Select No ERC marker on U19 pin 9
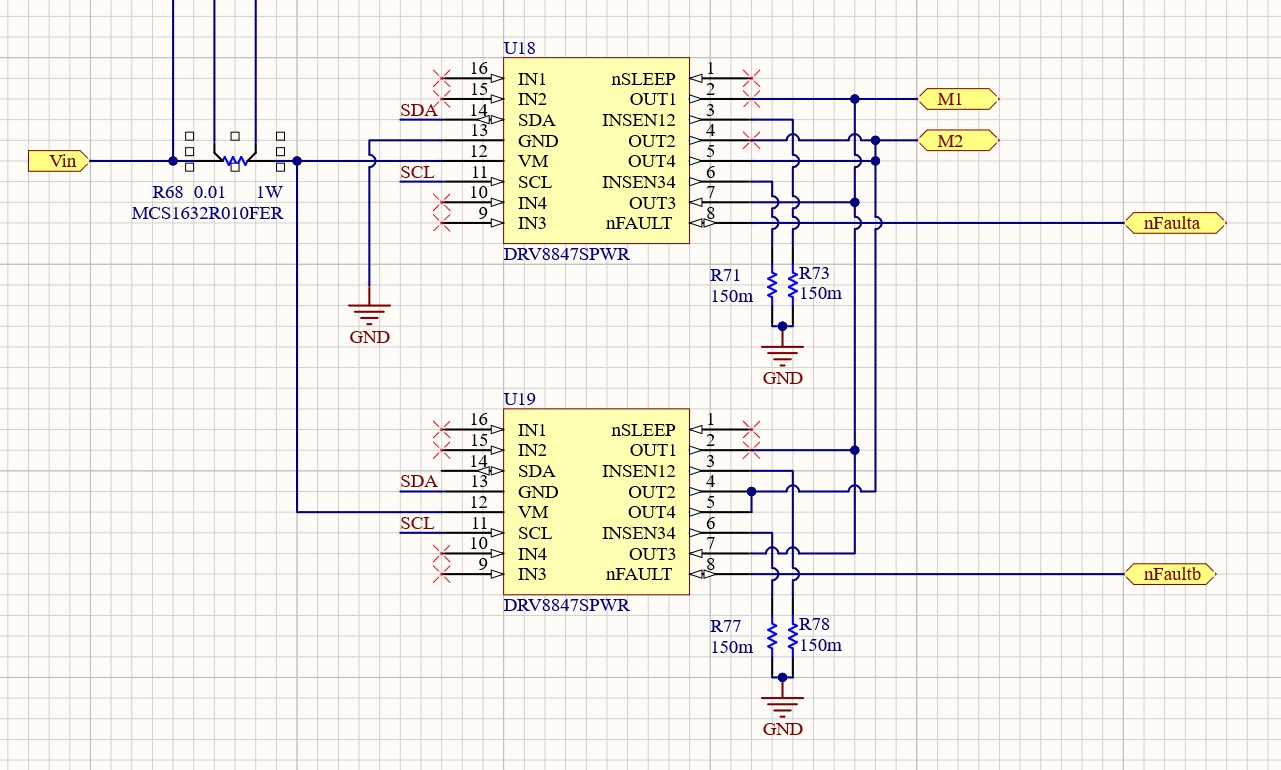The height and width of the screenshot is (770, 1281). pyautogui.click(x=439, y=574)
